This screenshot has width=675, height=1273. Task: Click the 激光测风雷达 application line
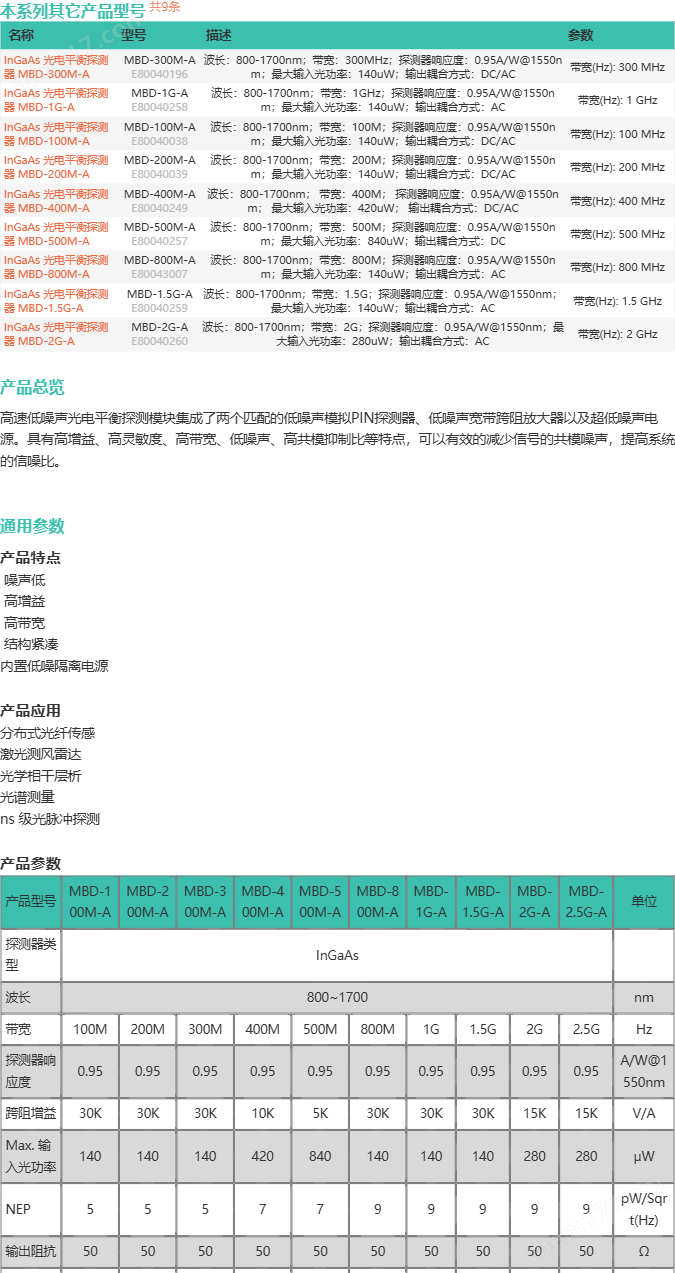[41, 755]
